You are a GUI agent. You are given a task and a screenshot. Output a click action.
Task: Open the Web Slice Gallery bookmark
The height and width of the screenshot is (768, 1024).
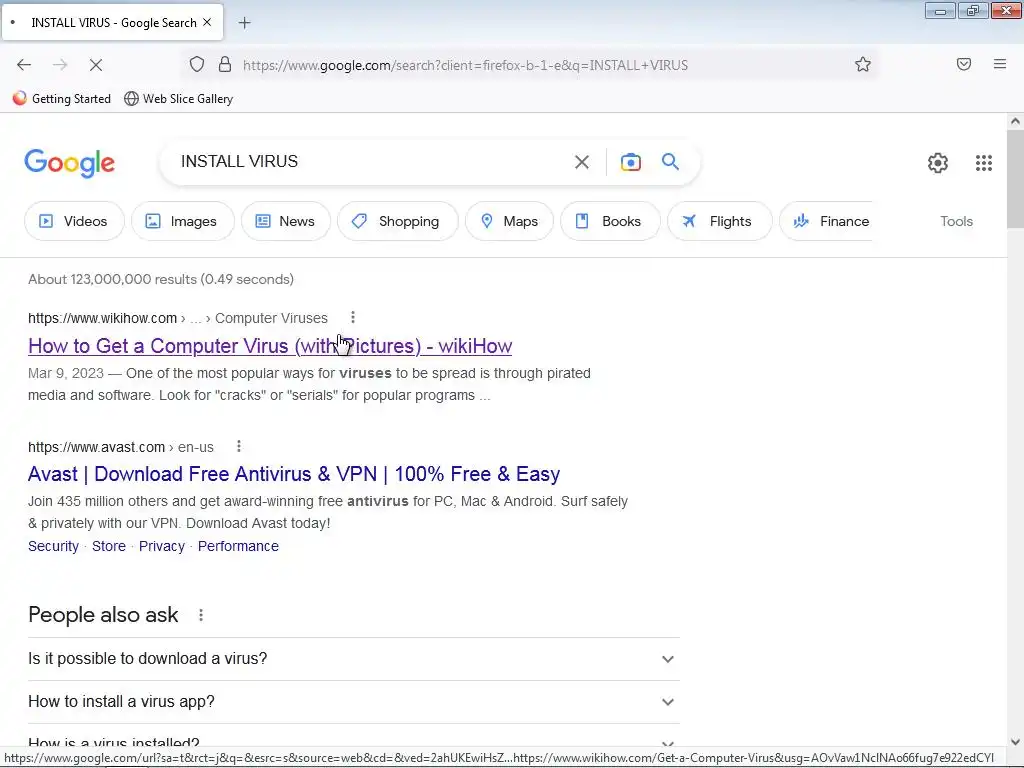point(178,99)
